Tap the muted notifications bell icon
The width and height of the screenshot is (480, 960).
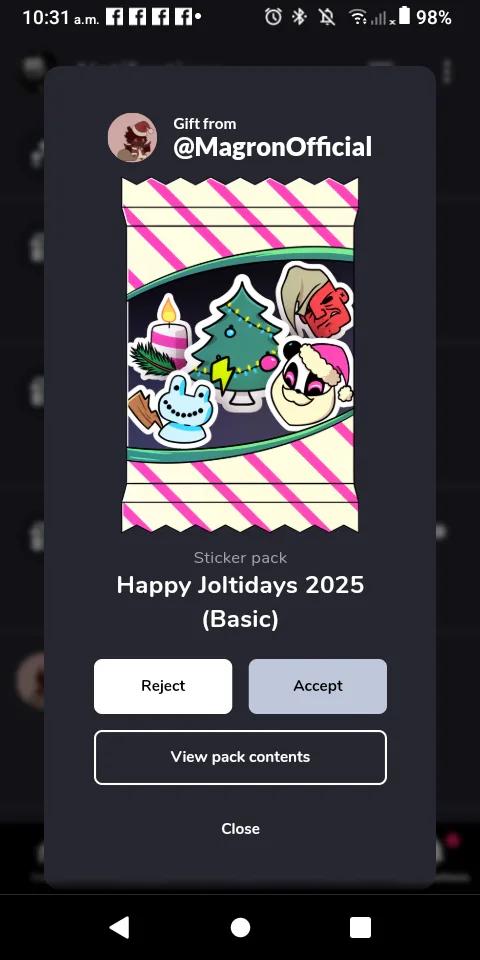point(327,17)
